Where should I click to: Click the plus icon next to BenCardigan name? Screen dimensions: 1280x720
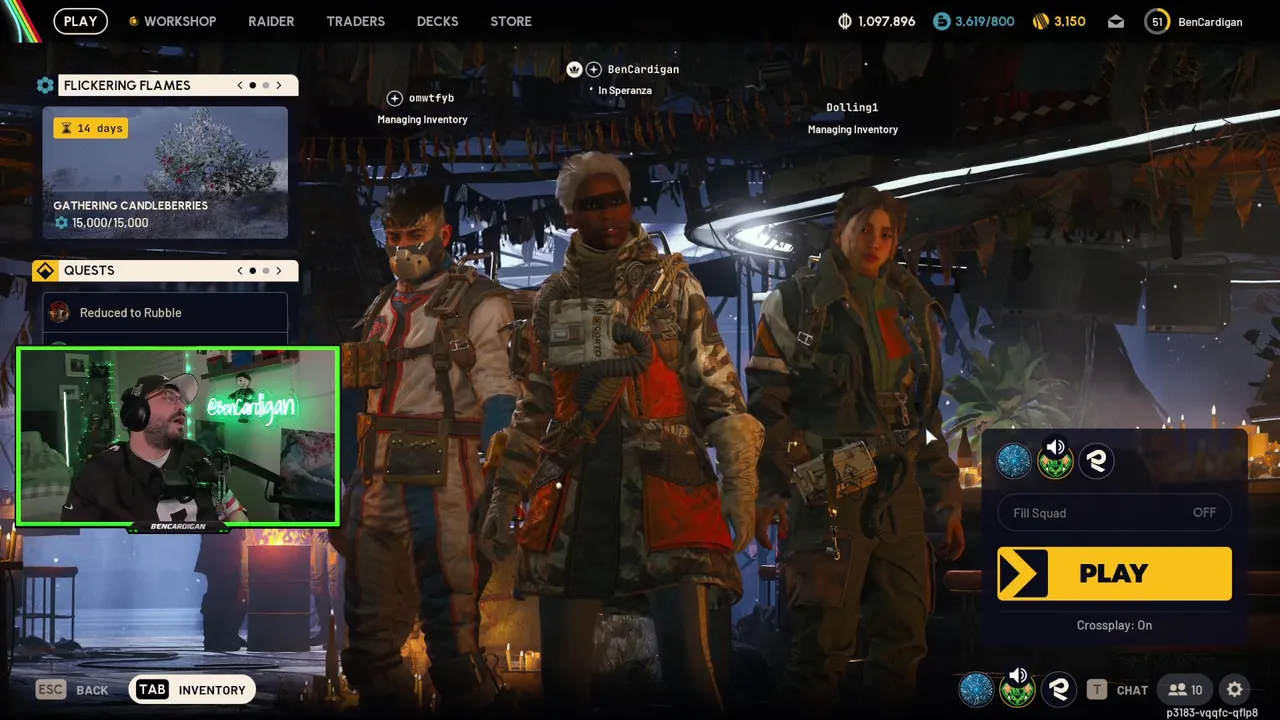594,69
